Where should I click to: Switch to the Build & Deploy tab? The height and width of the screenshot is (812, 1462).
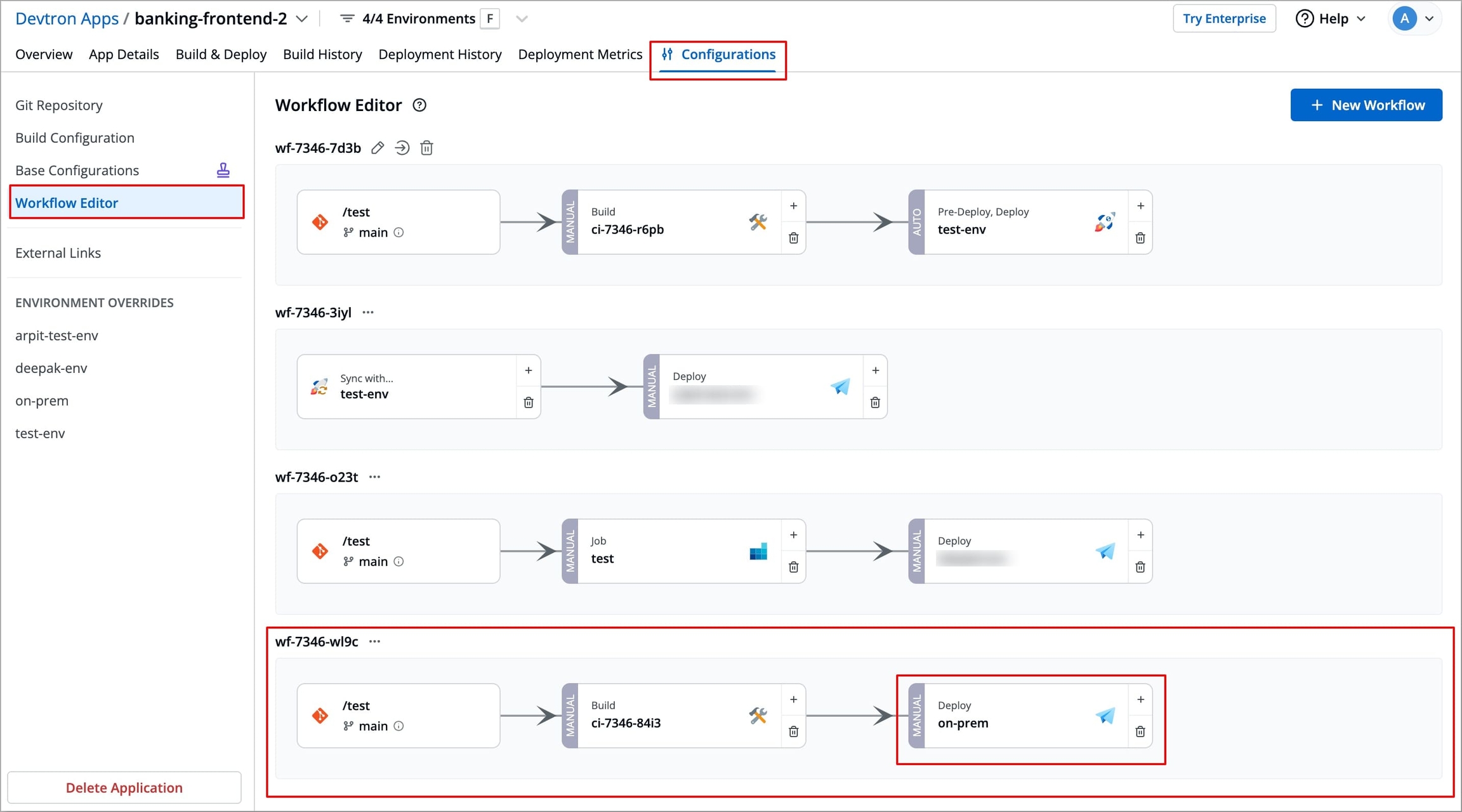[221, 55]
